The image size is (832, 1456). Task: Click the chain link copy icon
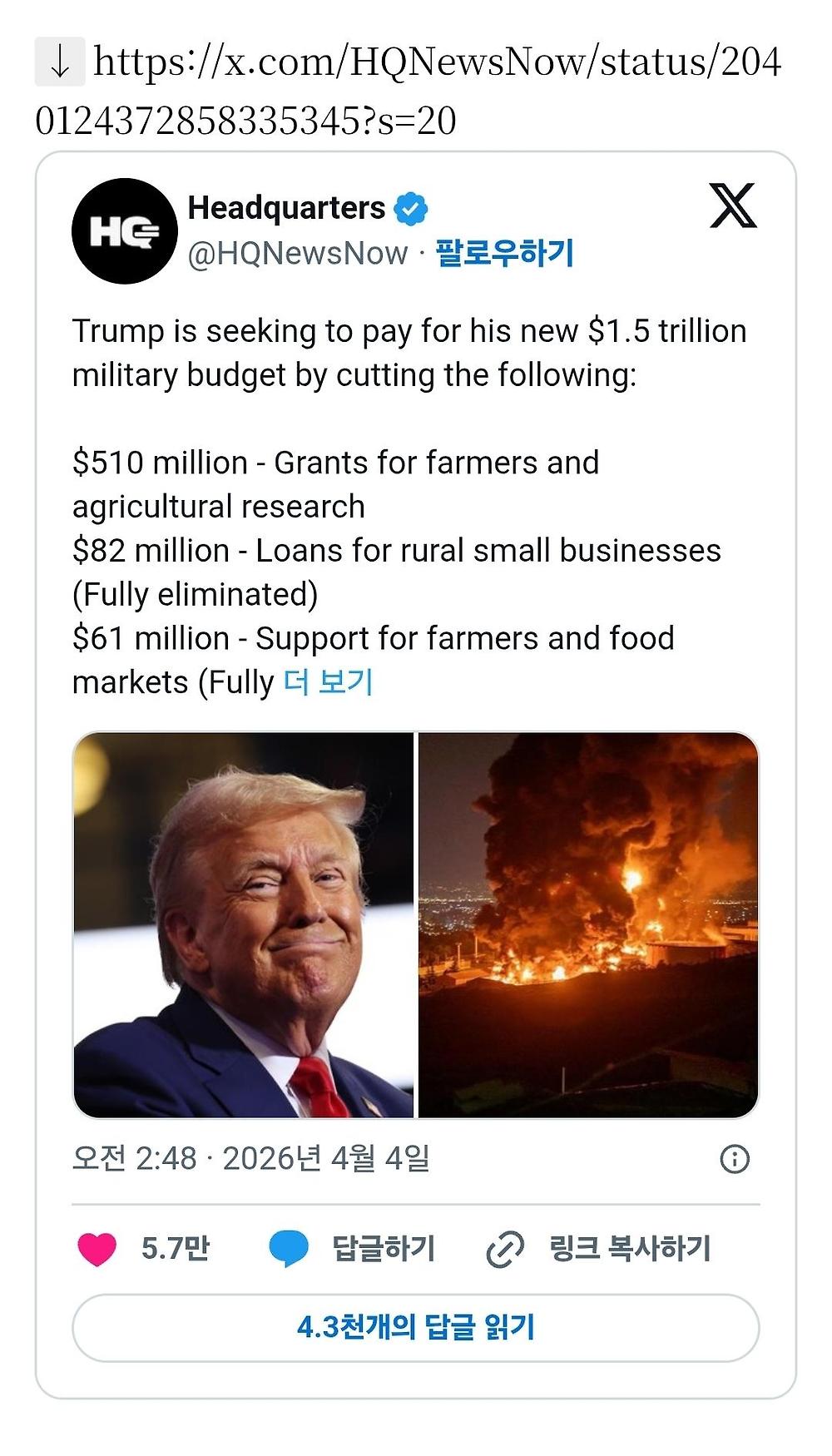(504, 1249)
